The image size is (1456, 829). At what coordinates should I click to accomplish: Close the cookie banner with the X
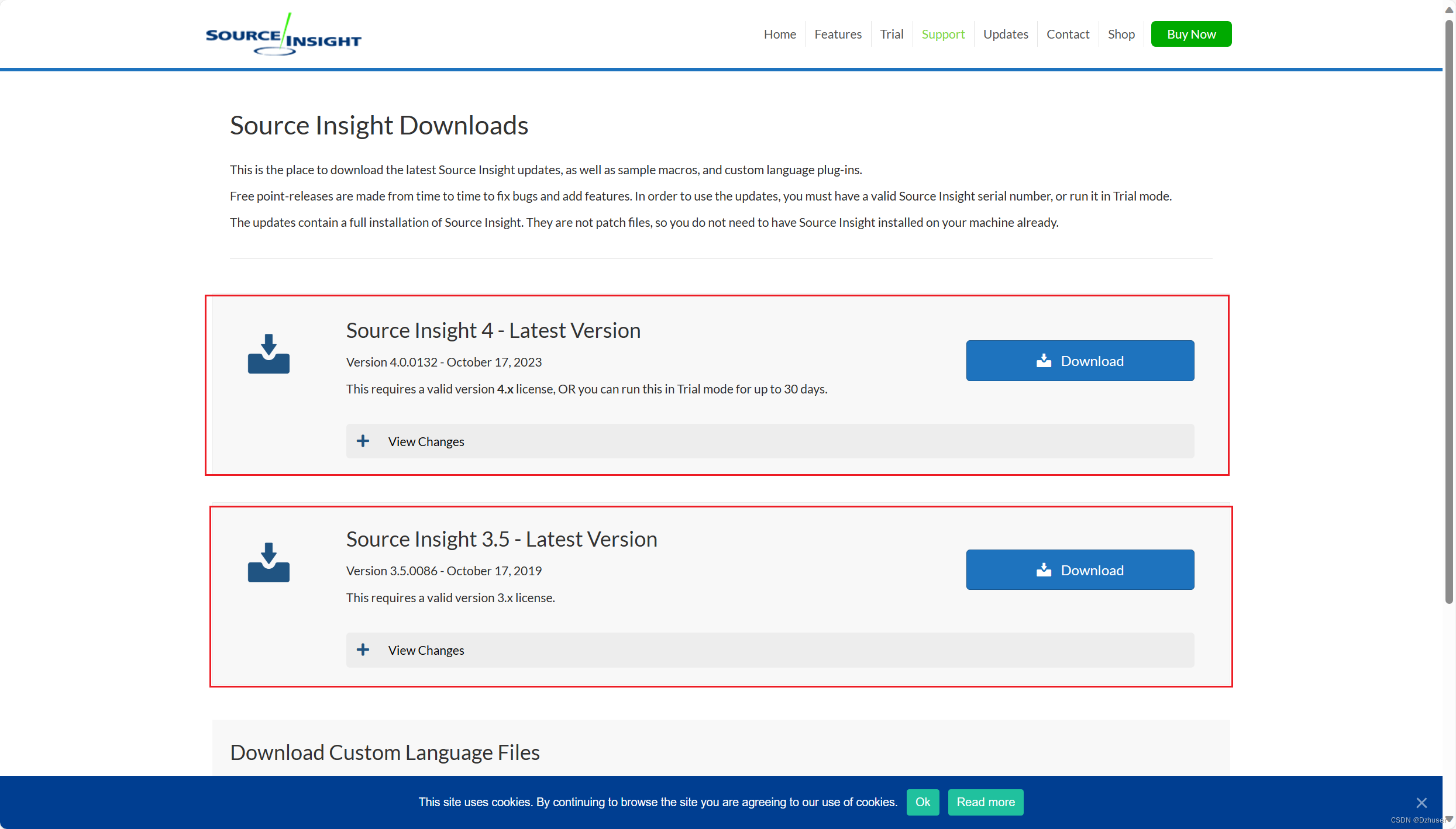pos(1421,803)
